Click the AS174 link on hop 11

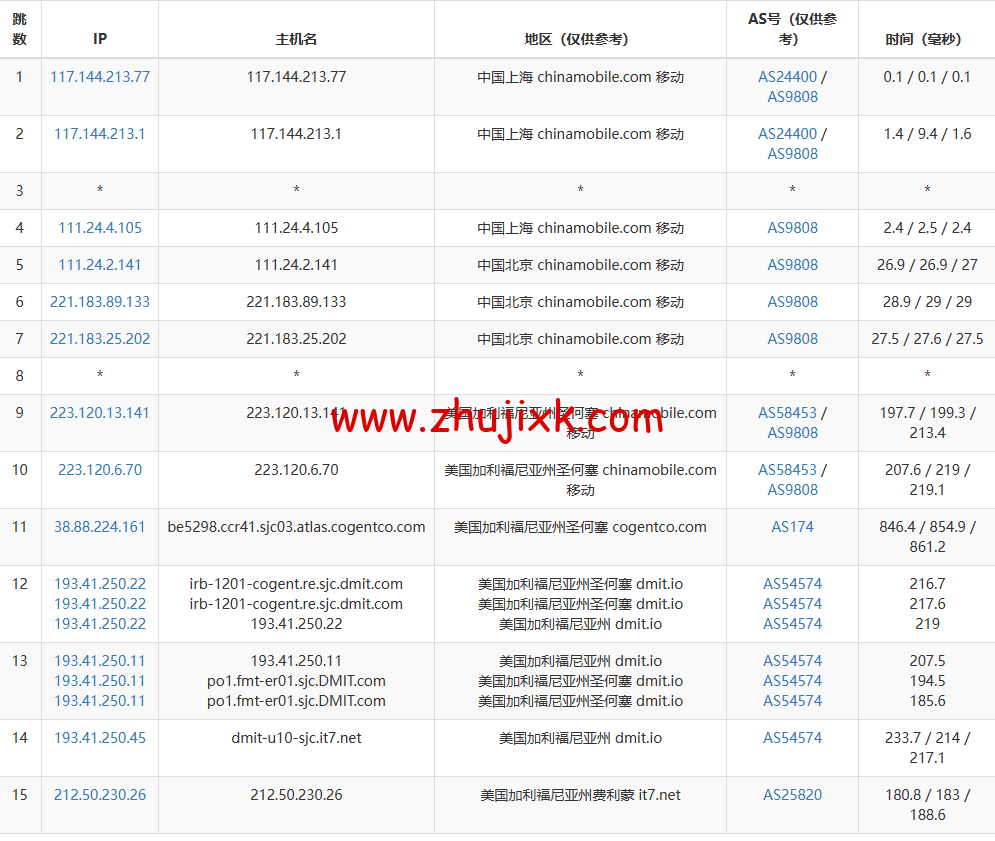coord(792,526)
